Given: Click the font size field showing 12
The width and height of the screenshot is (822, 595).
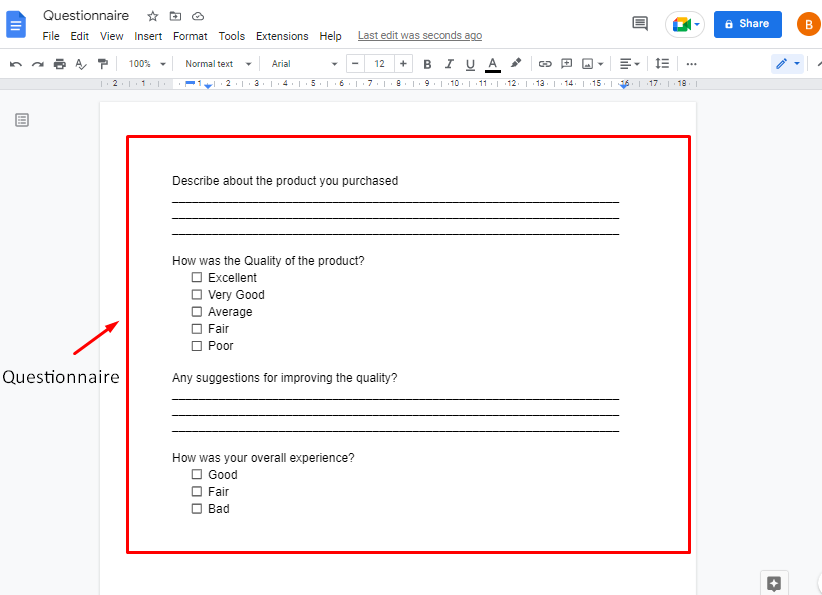Looking at the screenshot, I should tap(379, 64).
